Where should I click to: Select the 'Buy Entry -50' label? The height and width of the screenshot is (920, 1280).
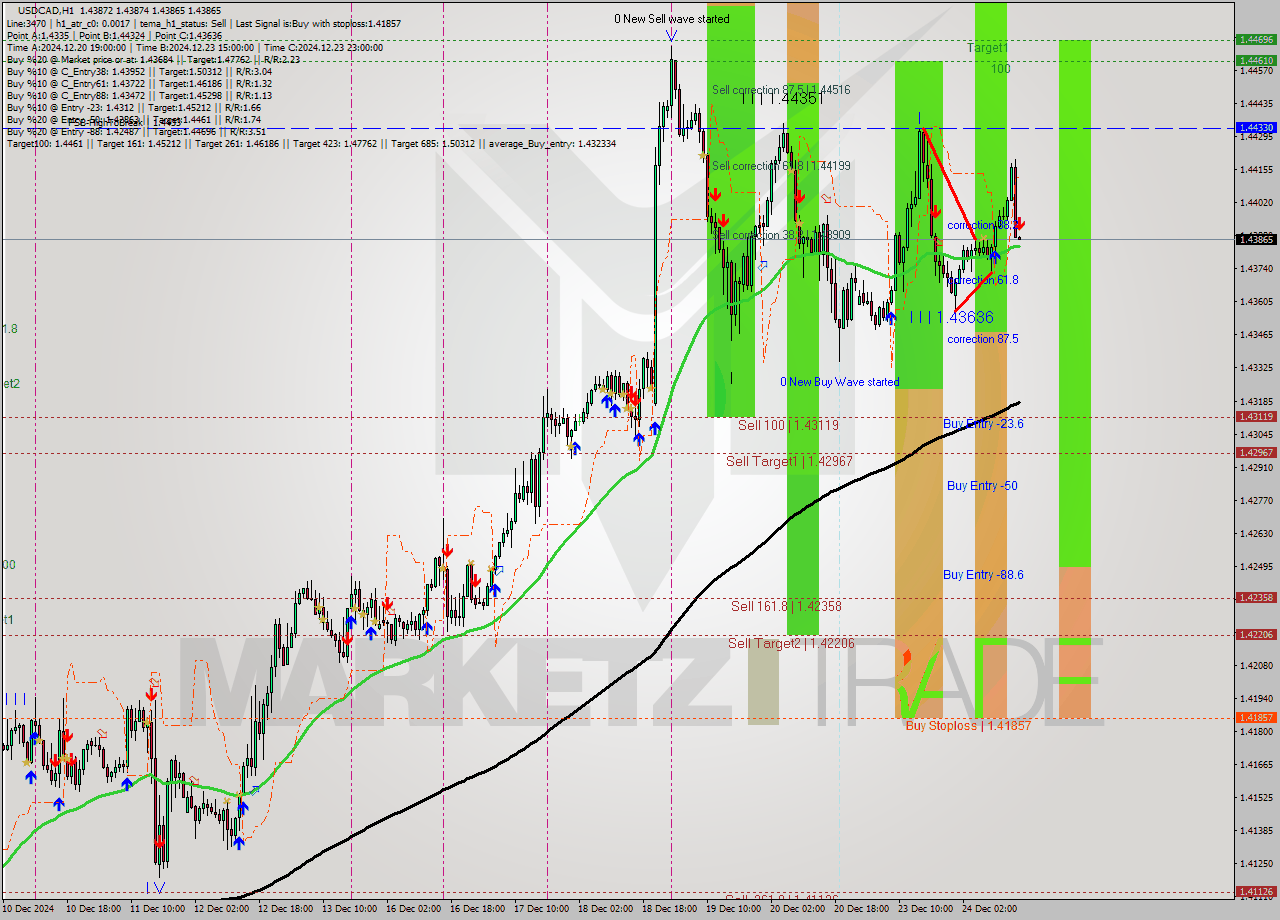[x=982, y=486]
